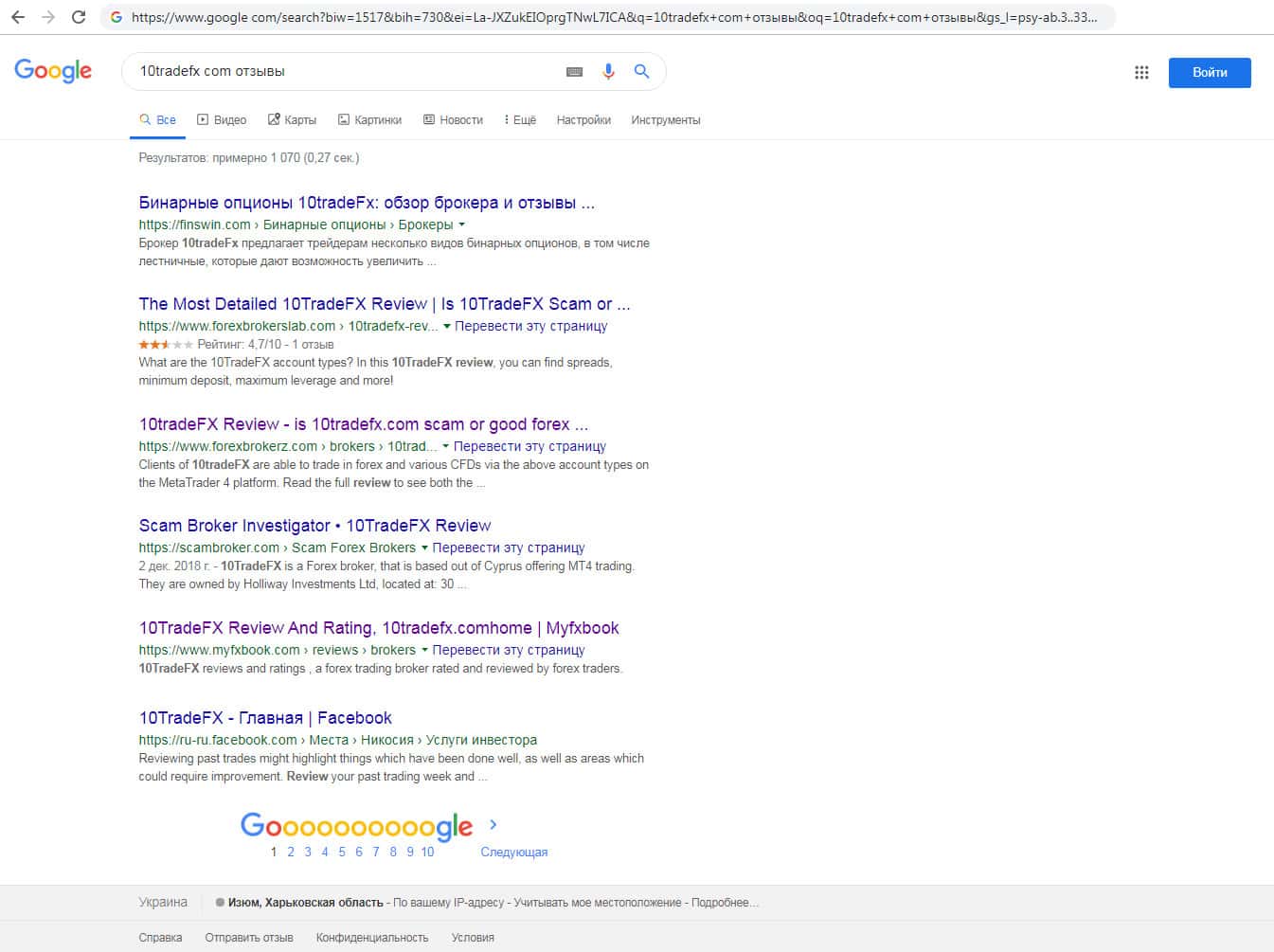Click the Google logo to go home
The image size is (1274, 952).
[53, 70]
